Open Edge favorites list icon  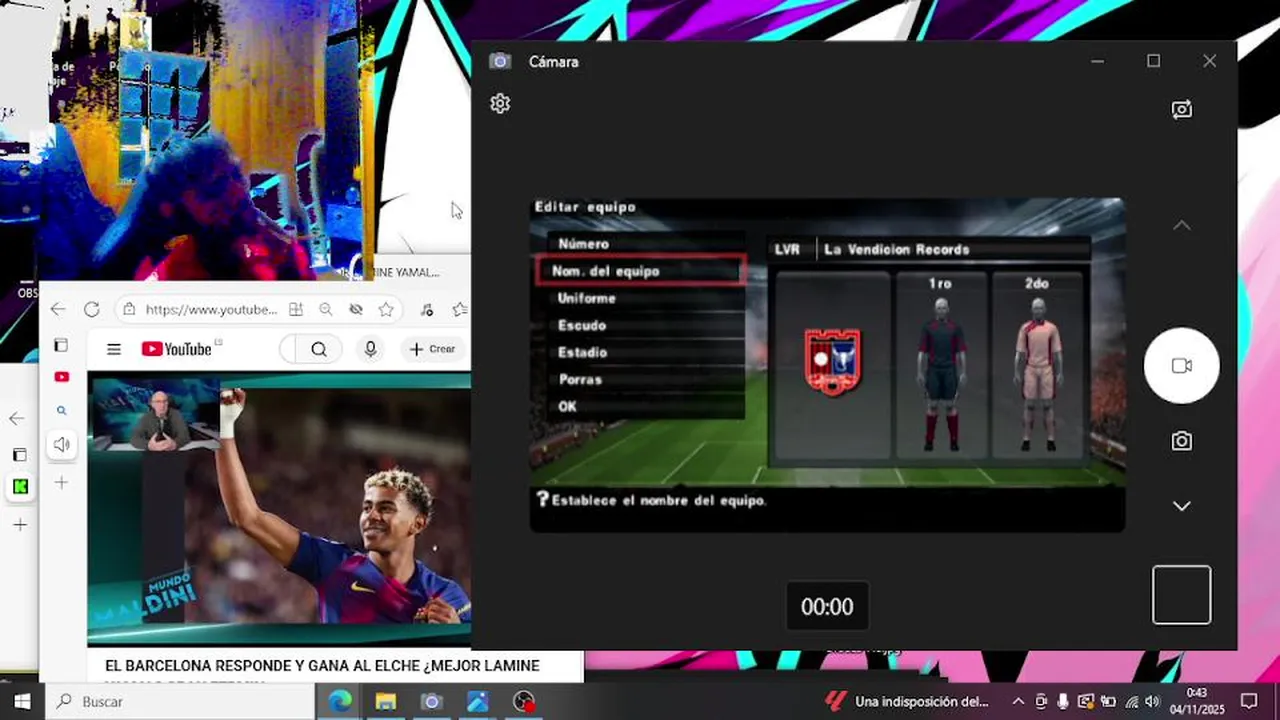click(x=459, y=310)
